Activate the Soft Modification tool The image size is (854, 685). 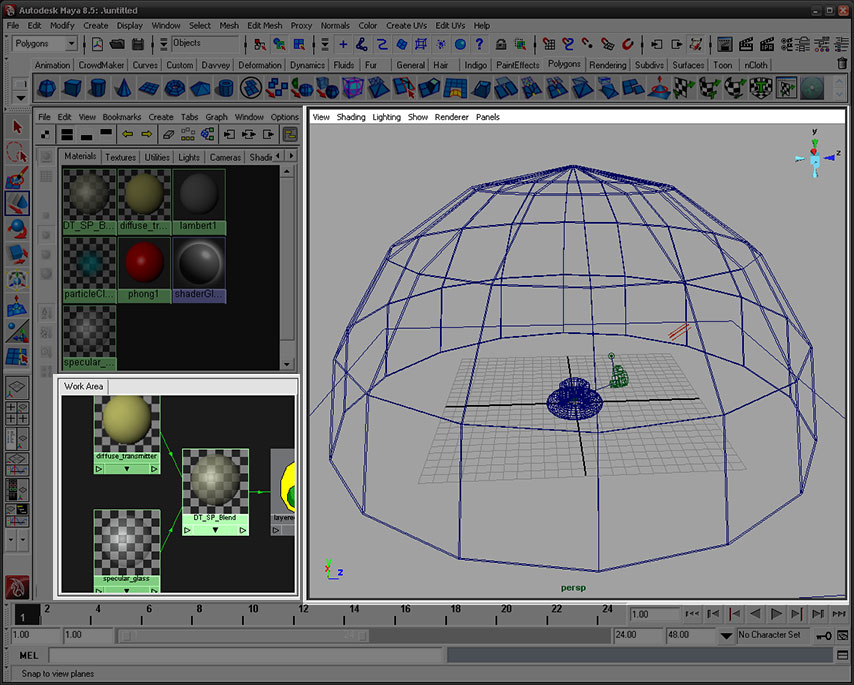17,305
